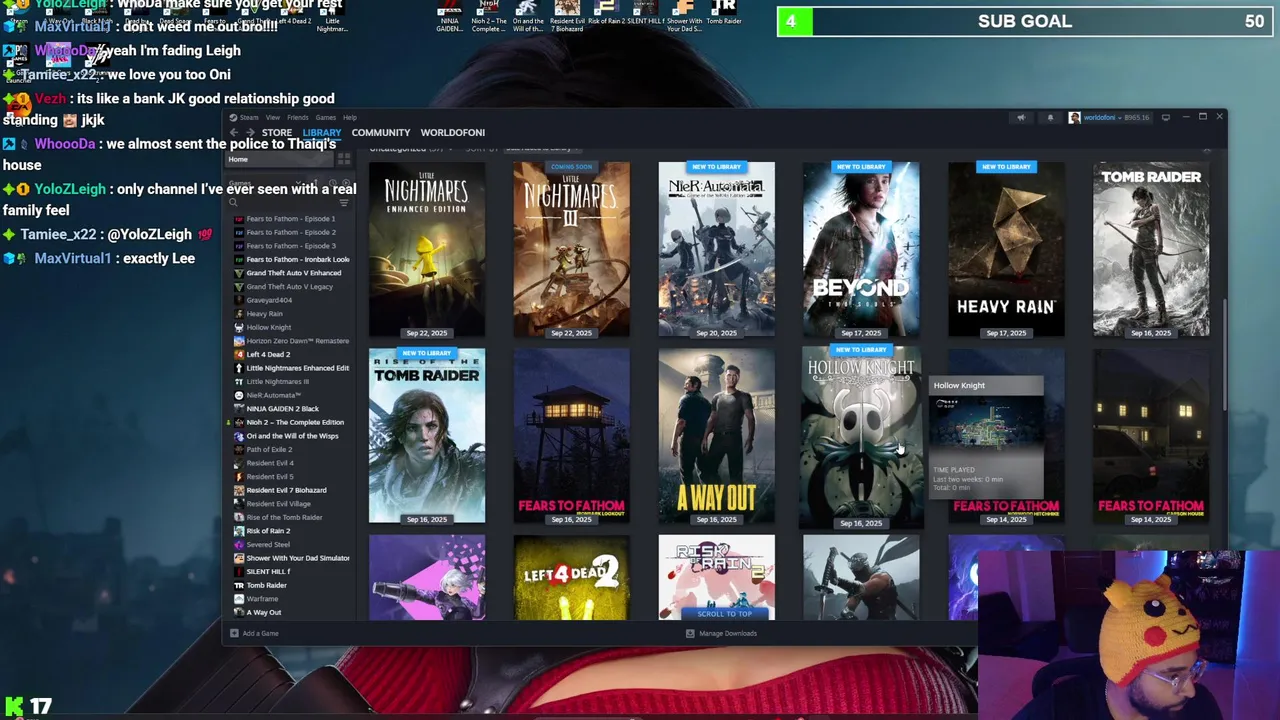The width and height of the screenshot is (1280, 720).
Task: Open A Way Out game cover
Action: pos(716,436)
